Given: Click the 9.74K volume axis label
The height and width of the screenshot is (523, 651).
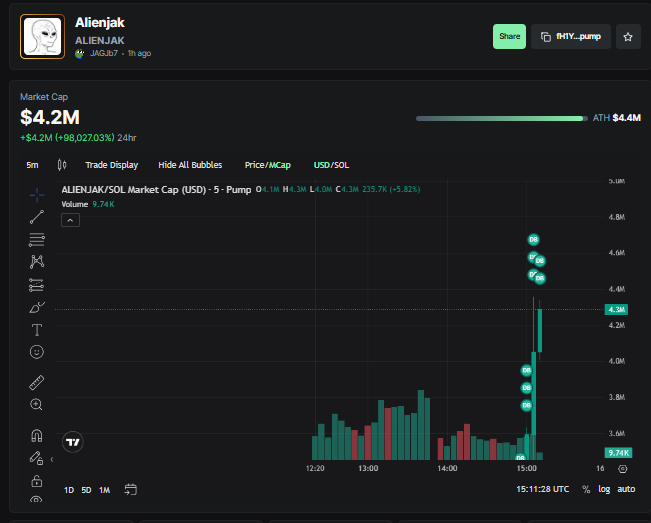Looking at the screenshot, I should pos(618,453).
